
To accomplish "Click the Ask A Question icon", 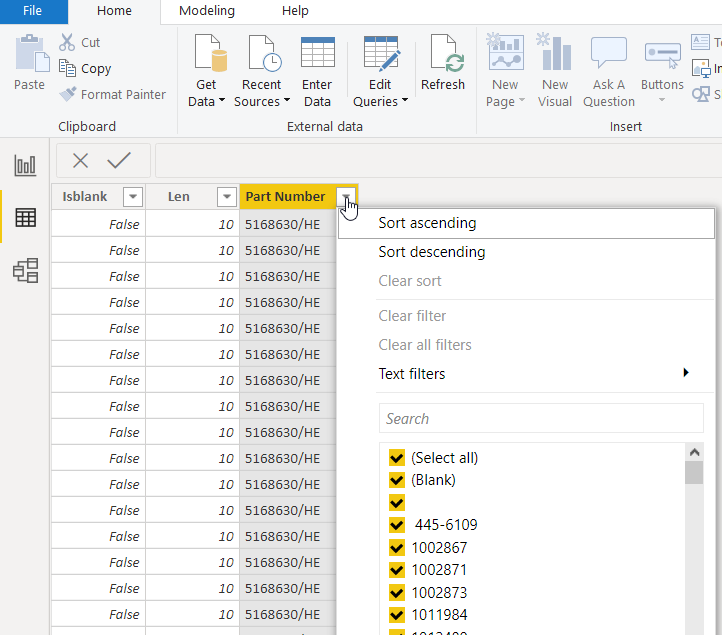I will 608,53.
